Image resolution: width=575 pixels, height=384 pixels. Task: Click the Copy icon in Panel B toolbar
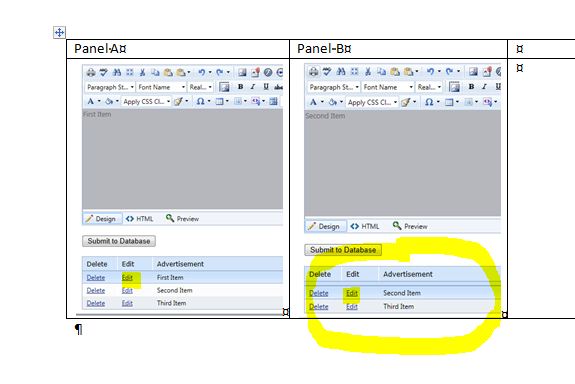click(x=382, y=72)
